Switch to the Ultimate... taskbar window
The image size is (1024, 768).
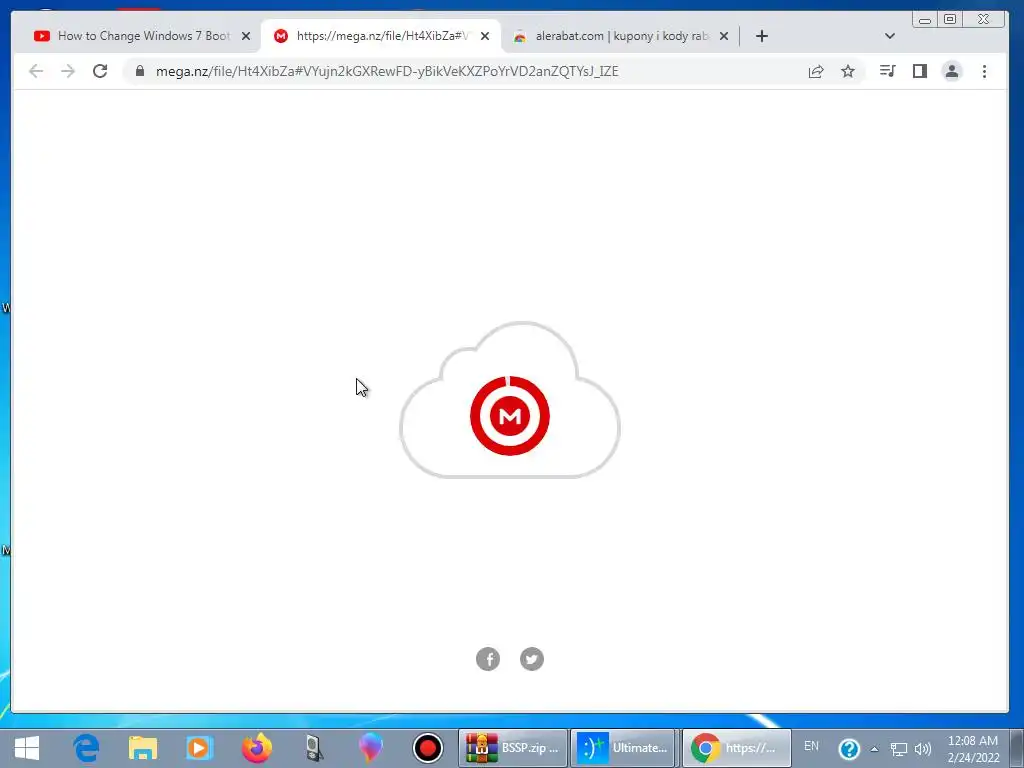(x=625, y=748)
